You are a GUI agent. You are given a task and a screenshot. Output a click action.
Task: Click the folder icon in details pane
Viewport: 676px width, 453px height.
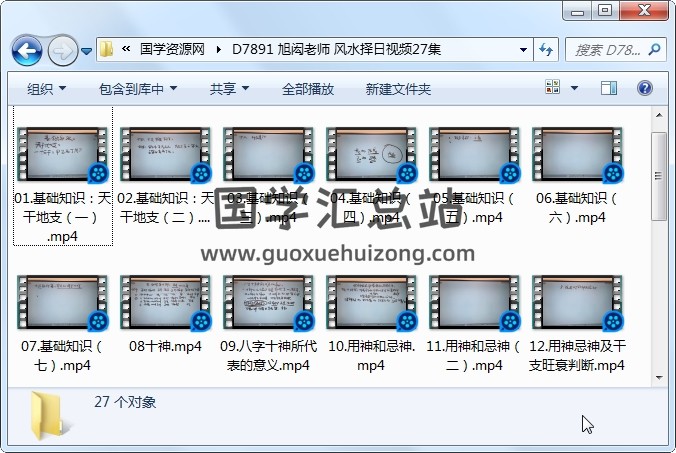49,416
